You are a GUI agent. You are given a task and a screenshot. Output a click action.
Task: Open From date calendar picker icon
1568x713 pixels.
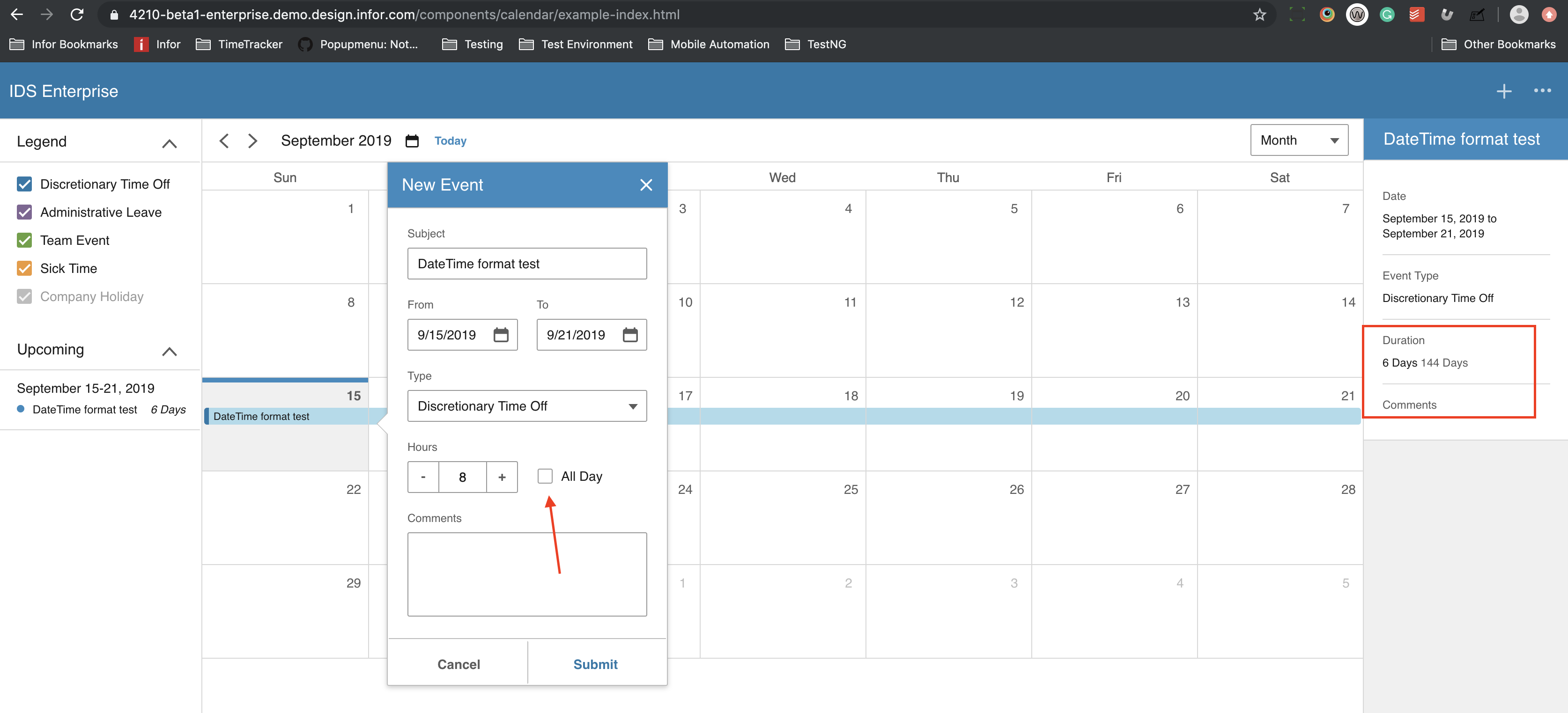pyautogui.click(x=500, y=335)
